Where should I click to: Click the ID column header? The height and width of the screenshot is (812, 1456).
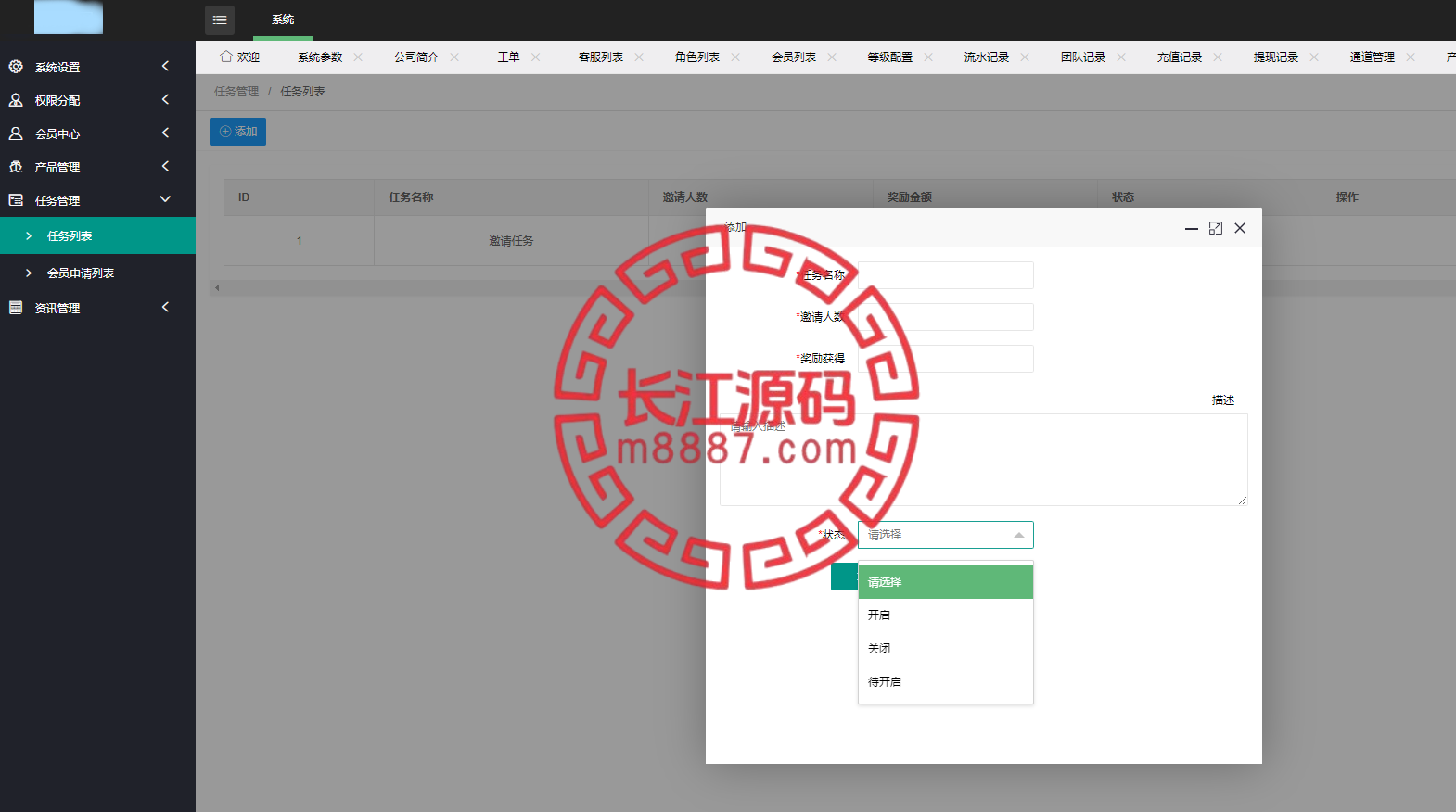coord(299,197)
